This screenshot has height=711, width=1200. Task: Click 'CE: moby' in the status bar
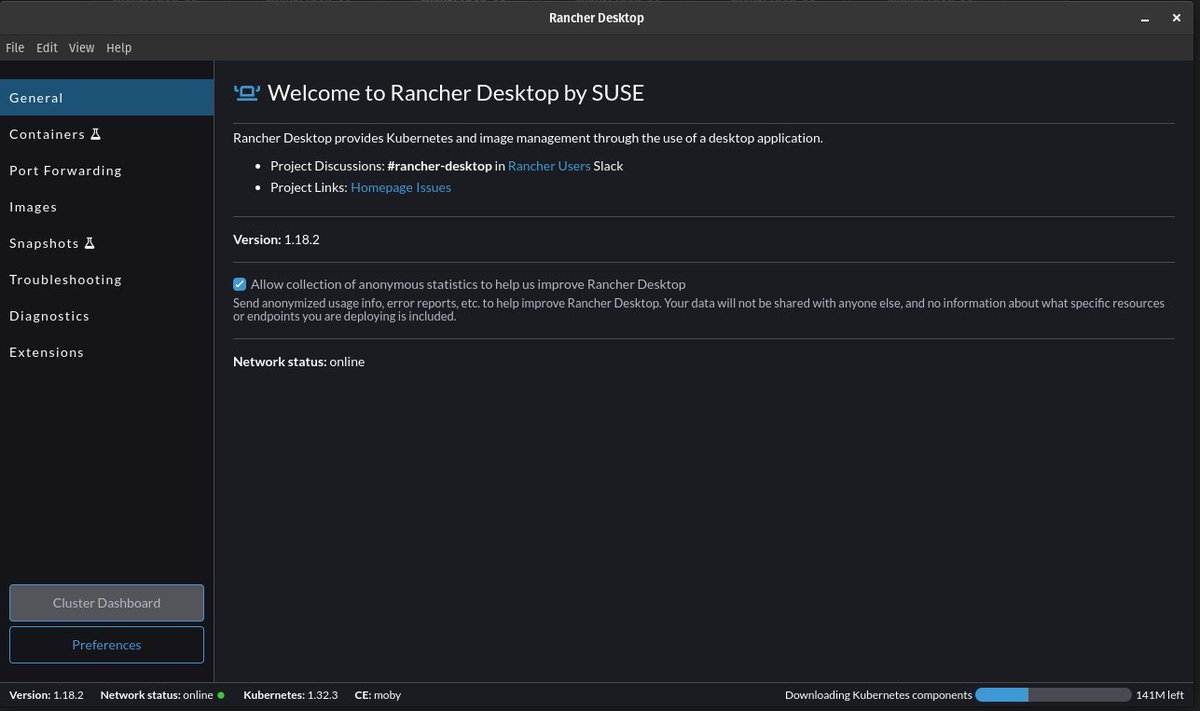tap(378, 695)
